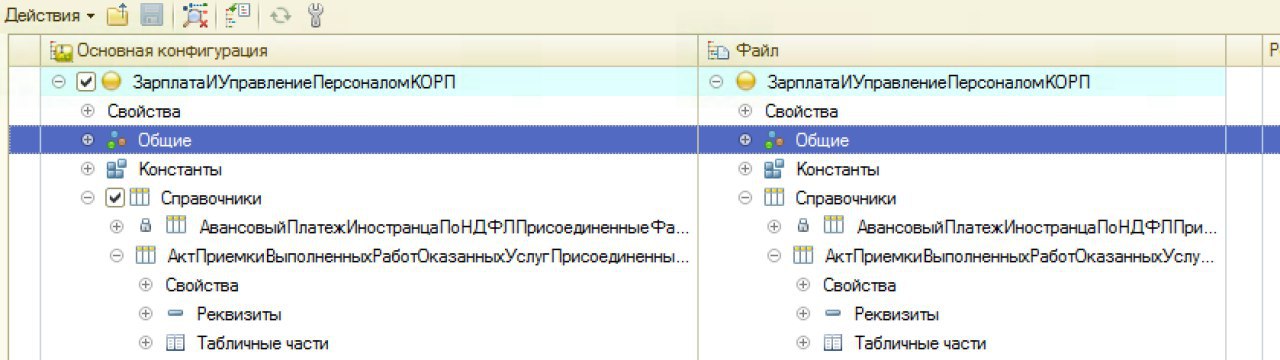Toggle checkbox for ЗарплатаИУправлениеПерсоналомКОРП in left pane
This screenshot has height=360, width=1280.
pos(85,81)
